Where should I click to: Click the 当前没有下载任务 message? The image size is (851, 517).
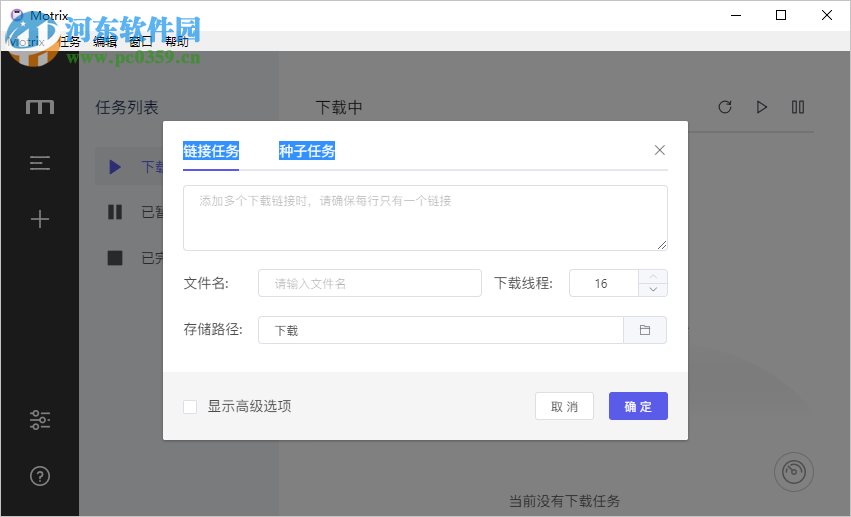coord(564,501)
